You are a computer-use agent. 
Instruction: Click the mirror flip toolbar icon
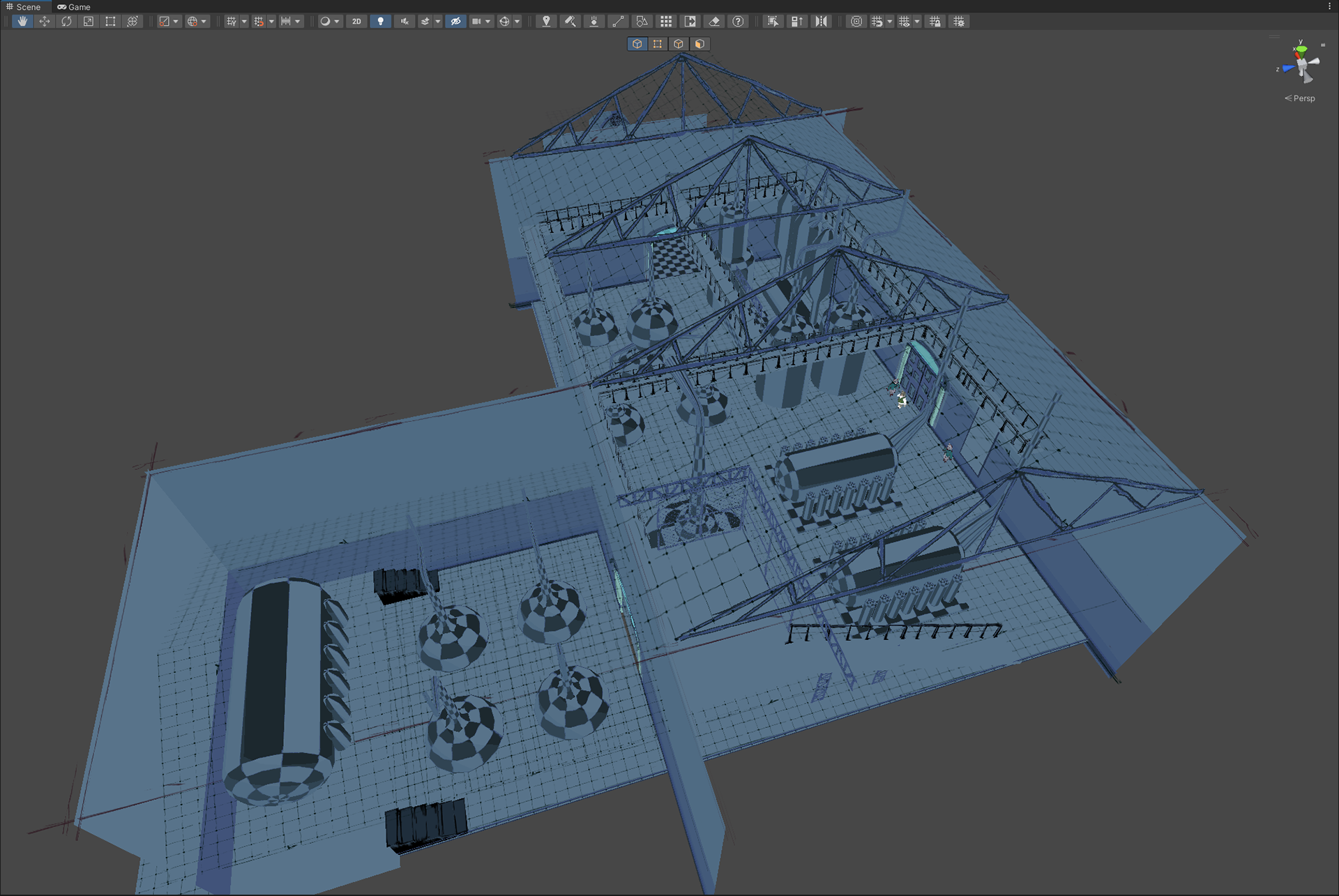[822, 22]
